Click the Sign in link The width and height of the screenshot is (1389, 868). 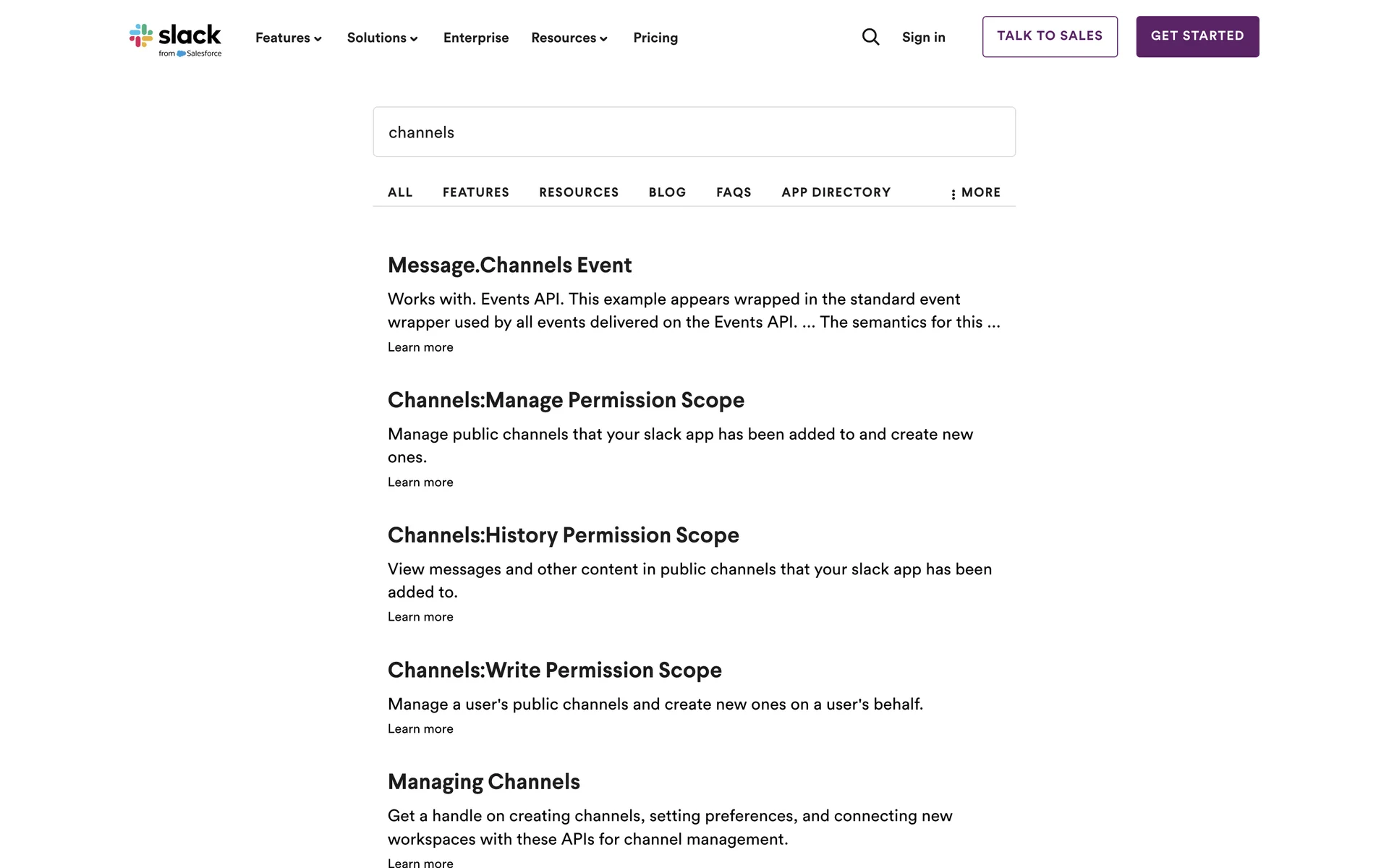[x=923, y=38]
